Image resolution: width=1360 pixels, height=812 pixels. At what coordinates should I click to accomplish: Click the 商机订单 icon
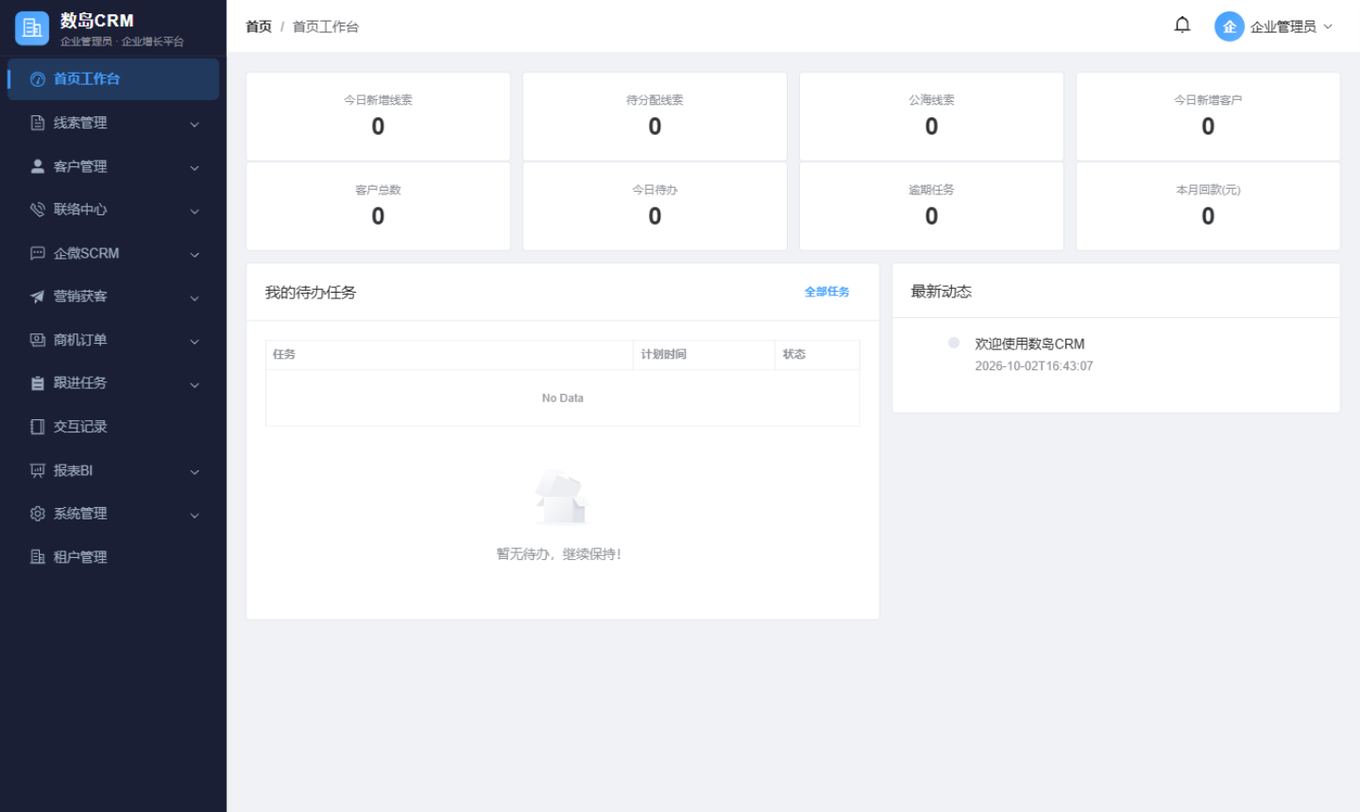[x=38, y=340]
